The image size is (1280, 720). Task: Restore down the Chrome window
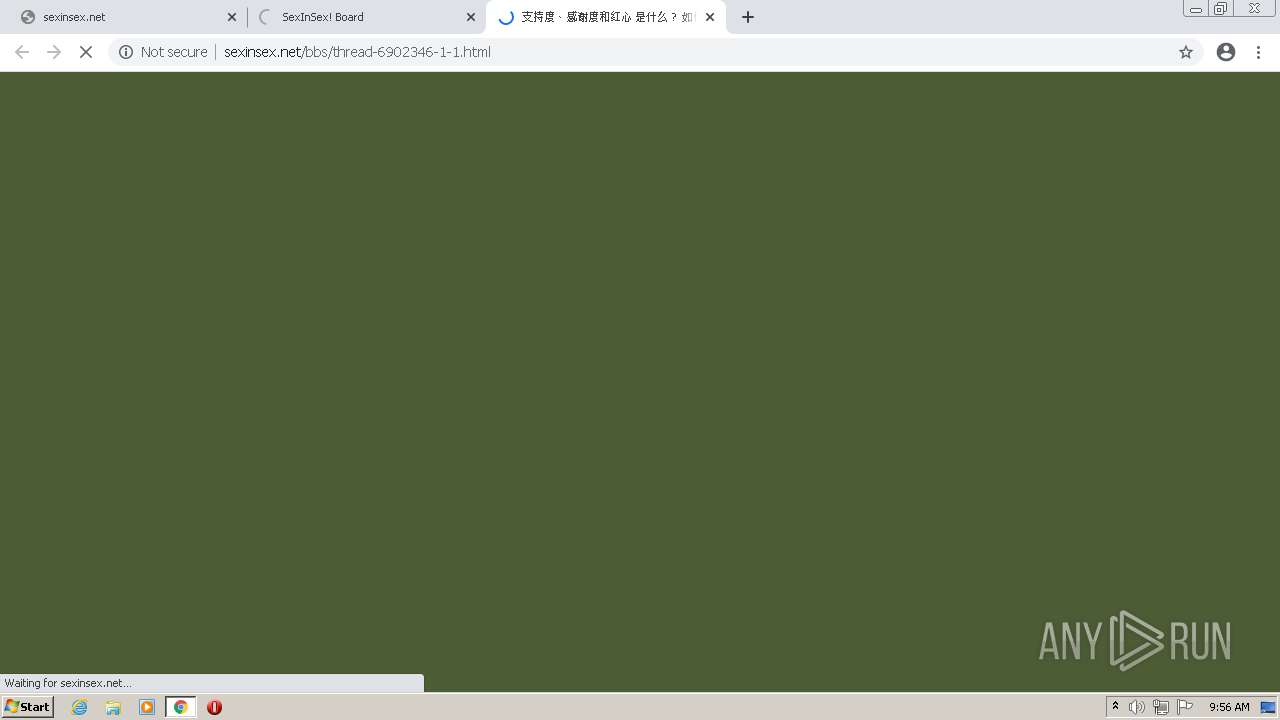[1221, 9]
